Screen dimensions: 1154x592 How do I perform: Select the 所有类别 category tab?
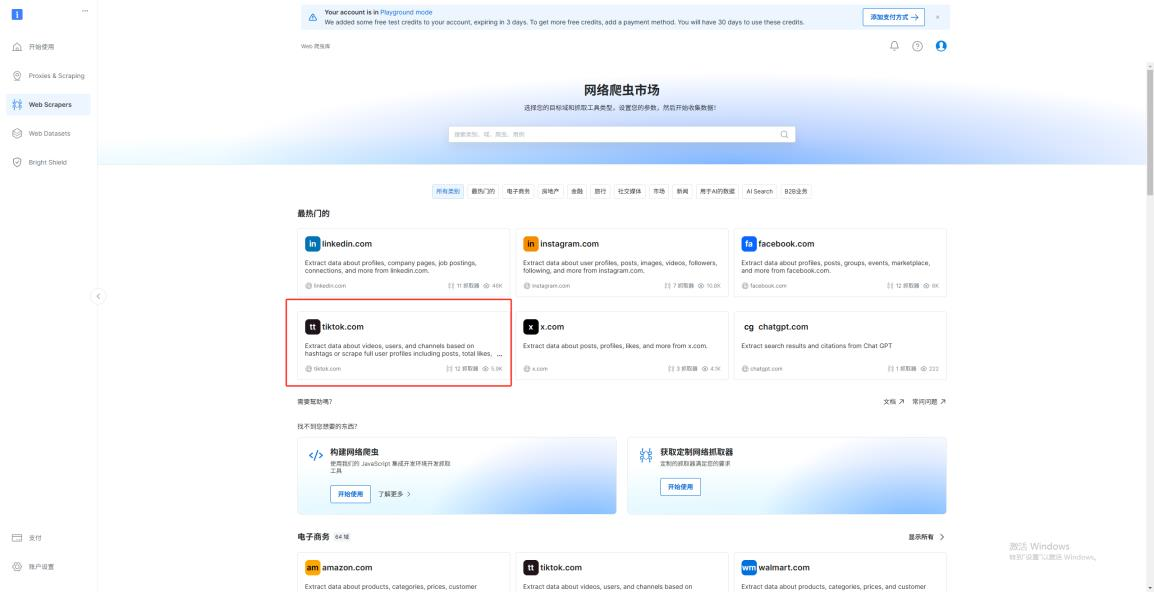point(447,191)
